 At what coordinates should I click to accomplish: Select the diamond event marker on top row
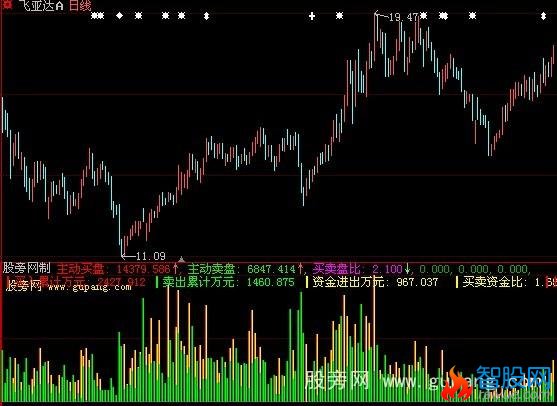120,16
